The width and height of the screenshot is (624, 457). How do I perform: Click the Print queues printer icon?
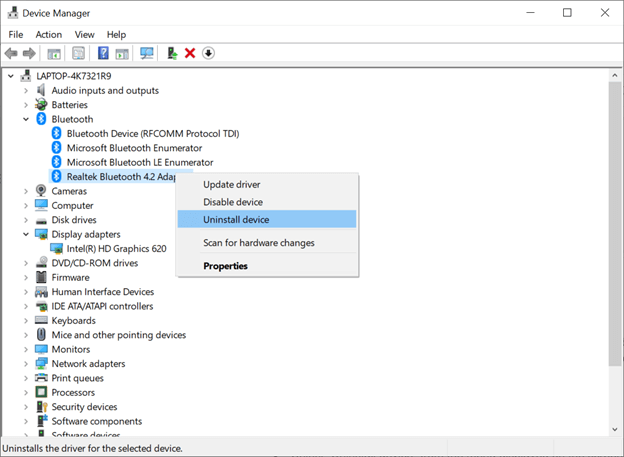click(41, 378)
